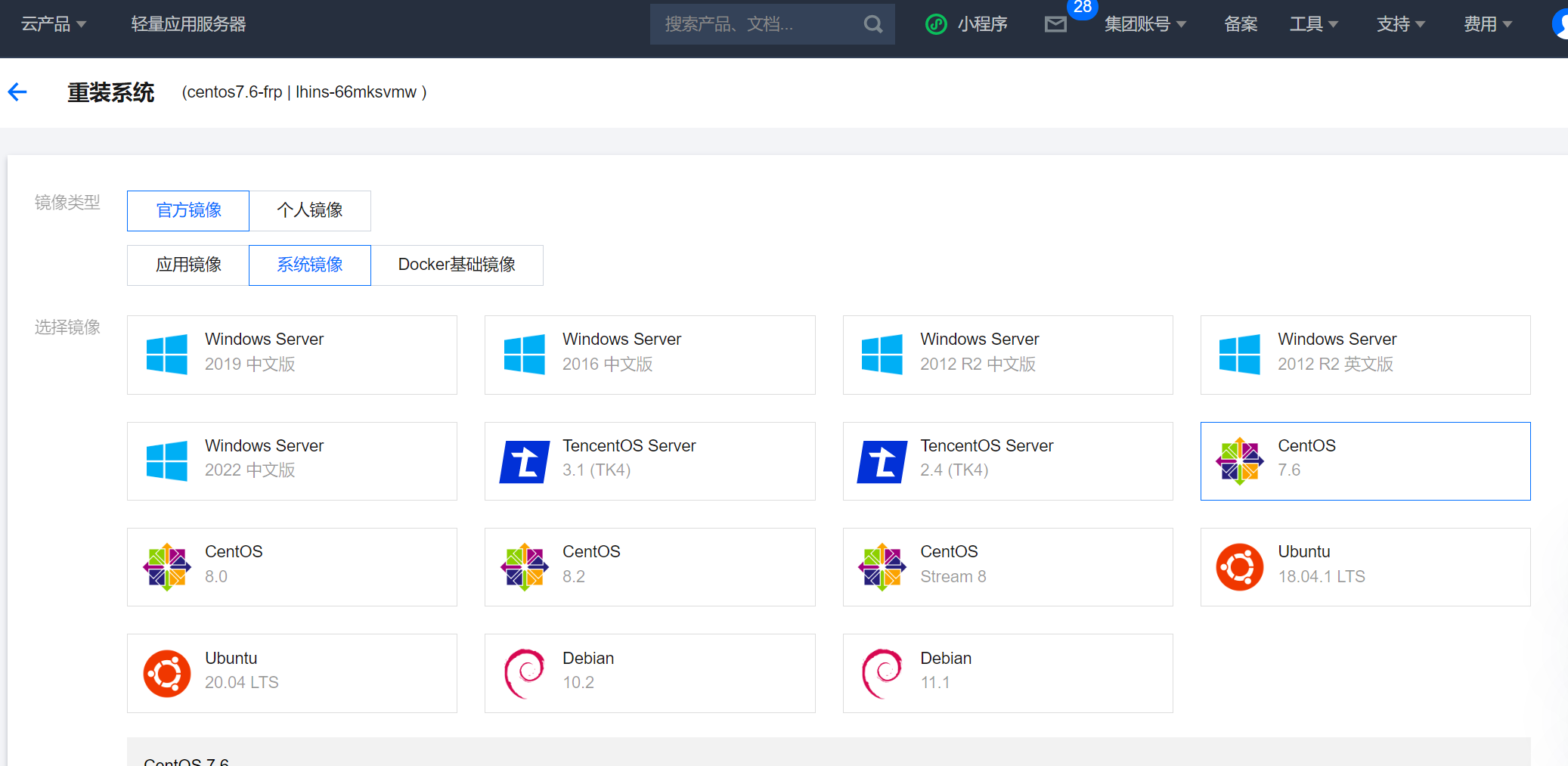Switch to the Docker基础镜像 tab
The image size is (1568, 766).
pos(457,265)
